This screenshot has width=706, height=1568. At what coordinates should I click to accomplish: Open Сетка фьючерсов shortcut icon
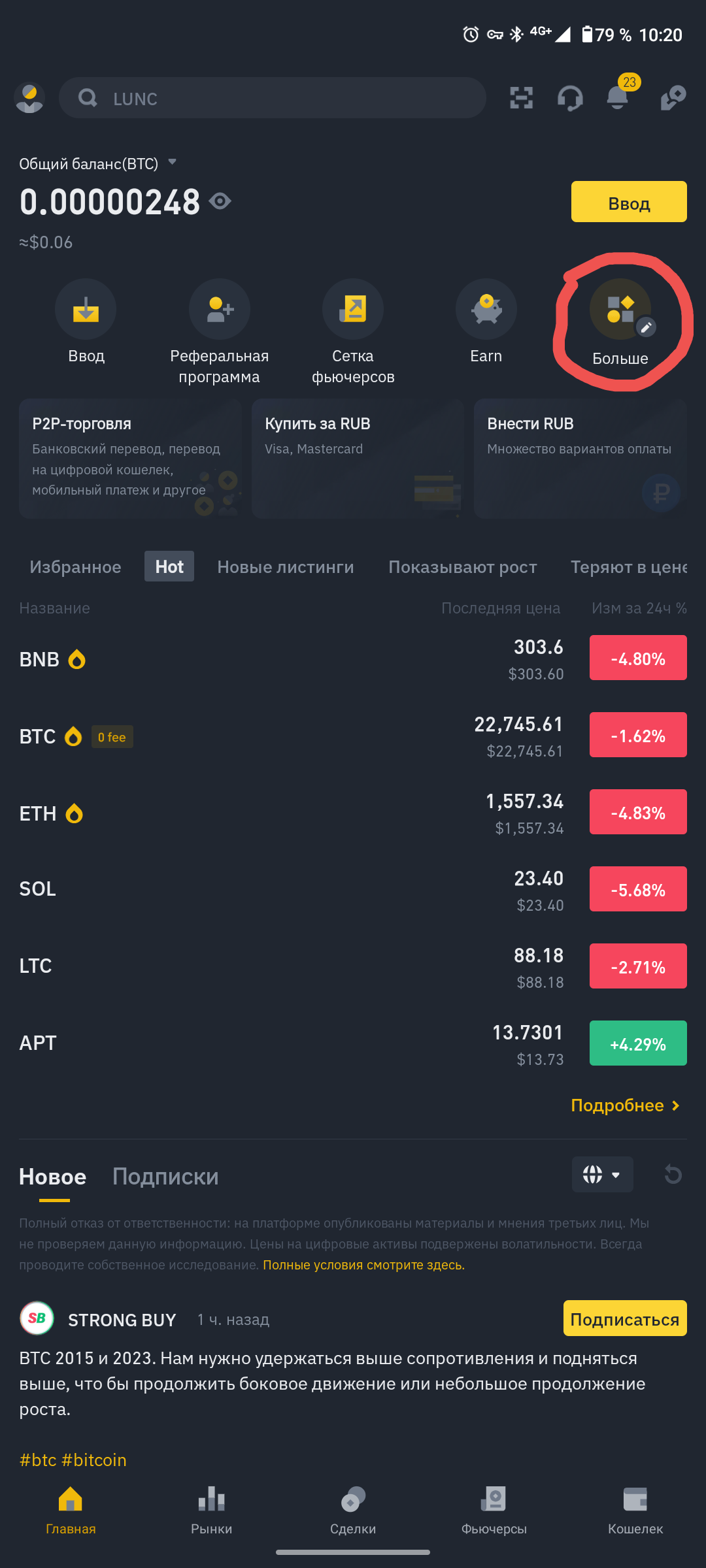[353, 309]
